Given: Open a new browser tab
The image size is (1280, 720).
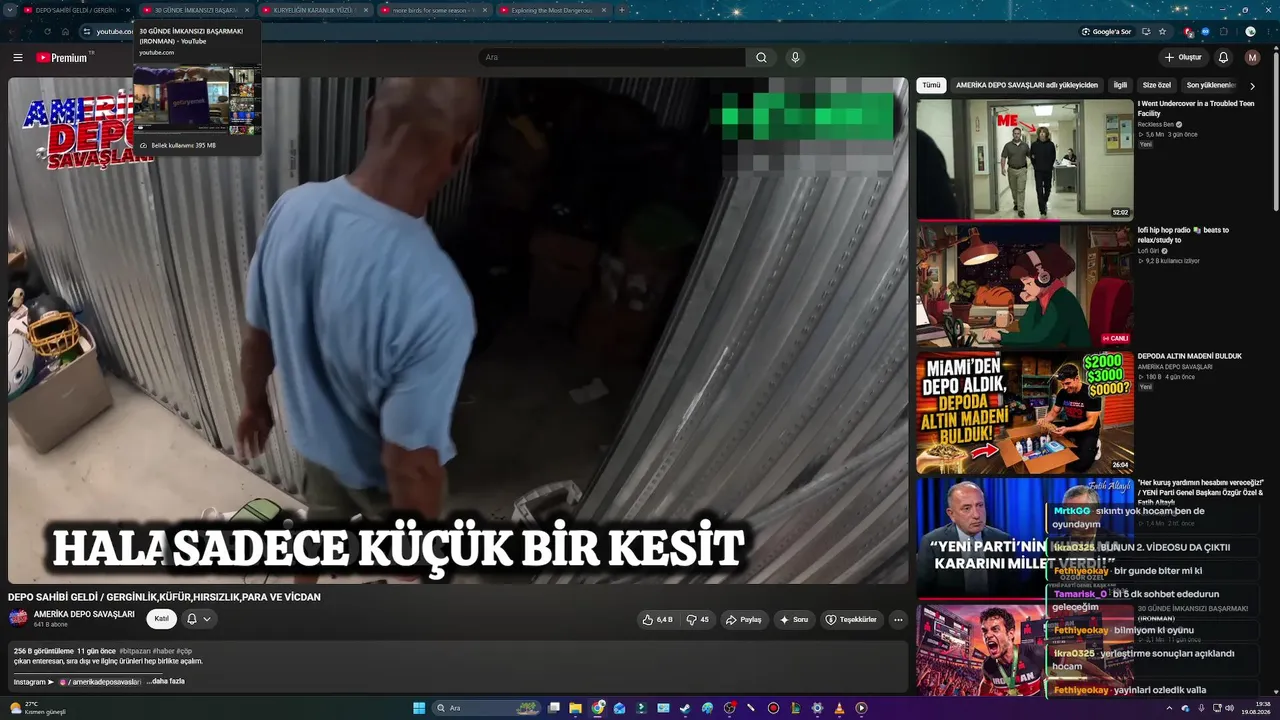Looking at the screenshot, I should pos(621,10).
